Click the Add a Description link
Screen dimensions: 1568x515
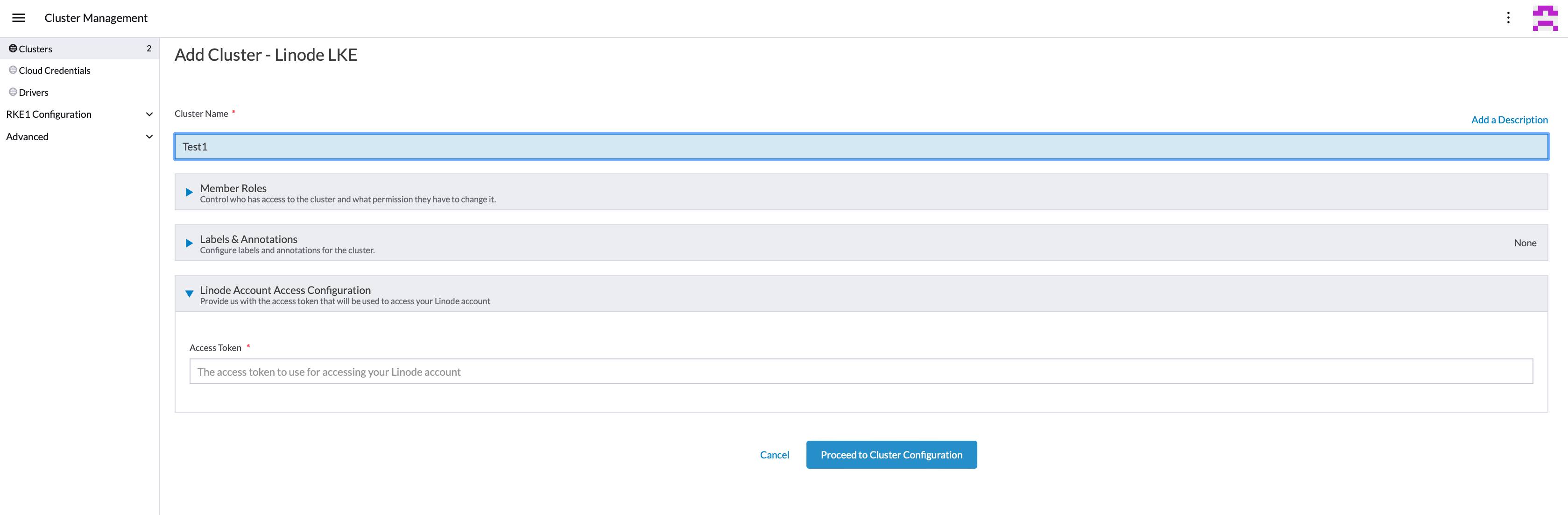click(x=1509, y=120)
